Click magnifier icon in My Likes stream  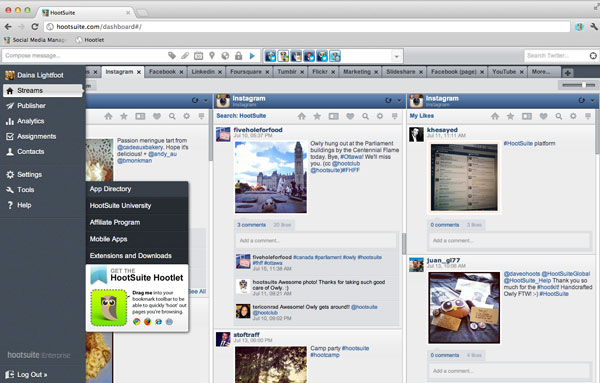[559, 116]
